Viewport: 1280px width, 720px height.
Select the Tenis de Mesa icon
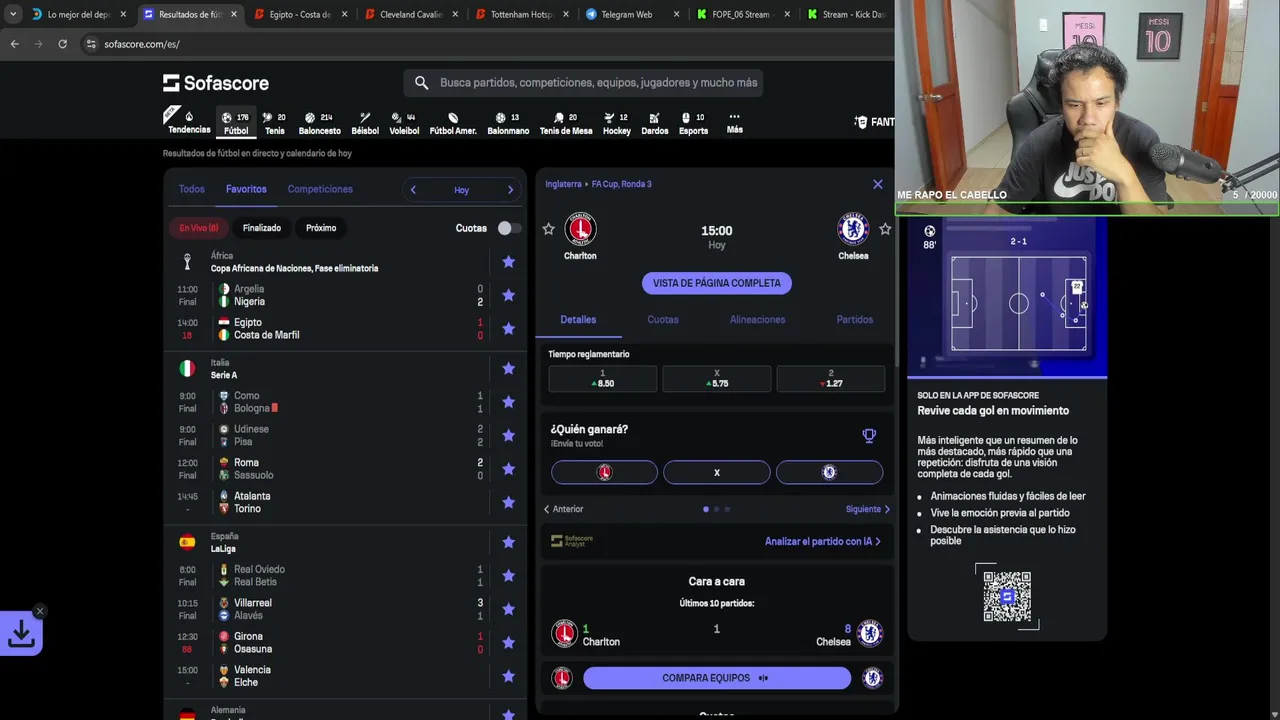566,122
